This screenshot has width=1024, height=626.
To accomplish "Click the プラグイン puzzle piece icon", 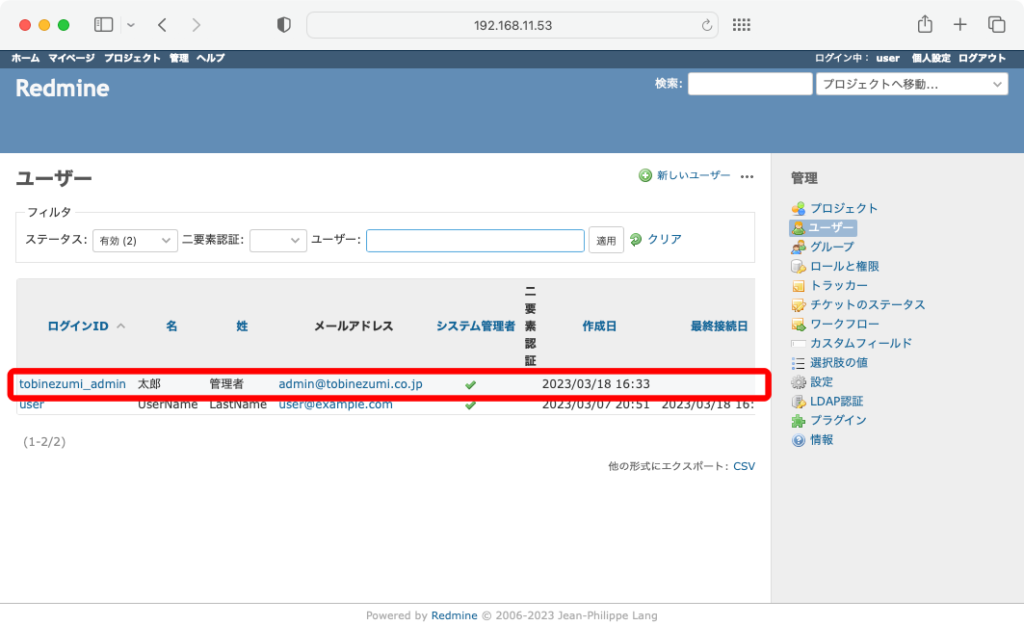I will click(798, 420).
